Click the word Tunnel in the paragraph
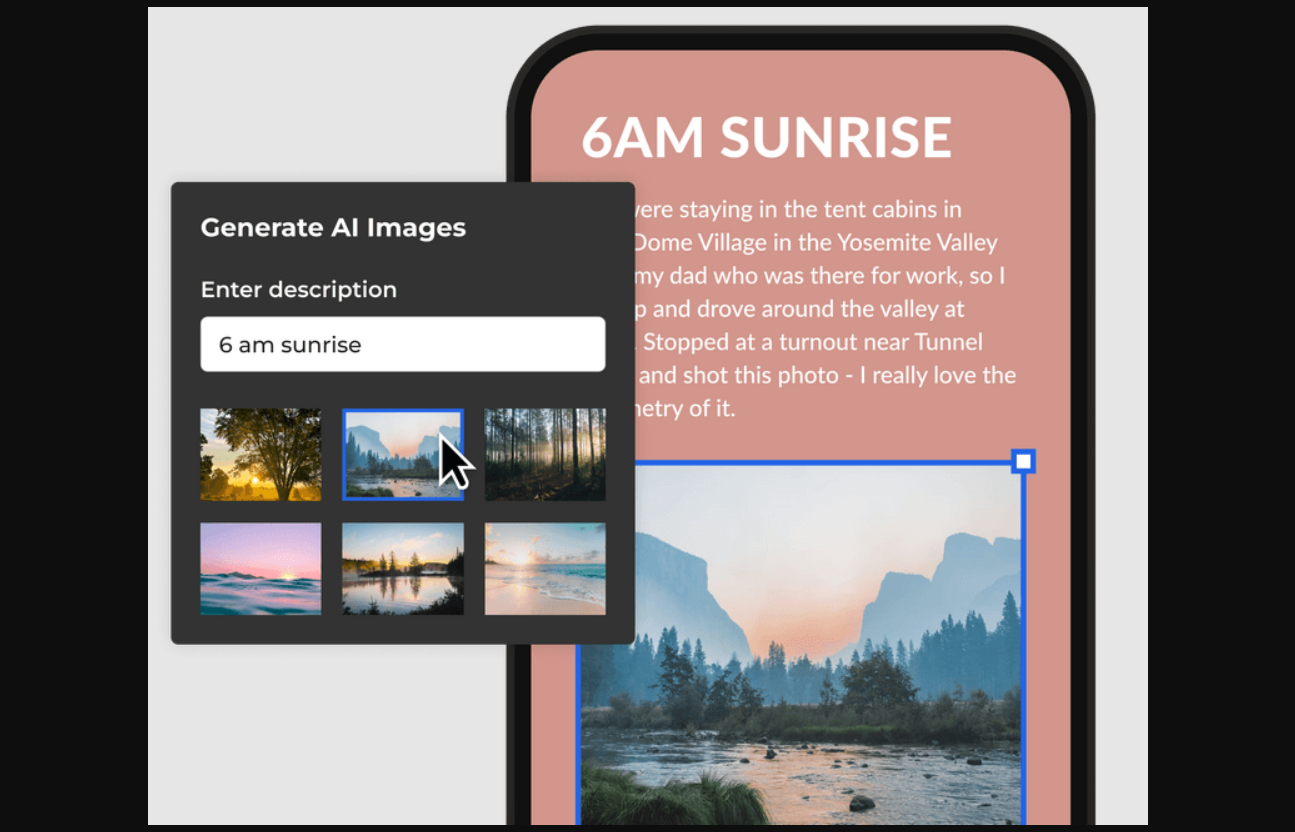The width and height of the screenshot is (1295, 832). click(948, 342)
